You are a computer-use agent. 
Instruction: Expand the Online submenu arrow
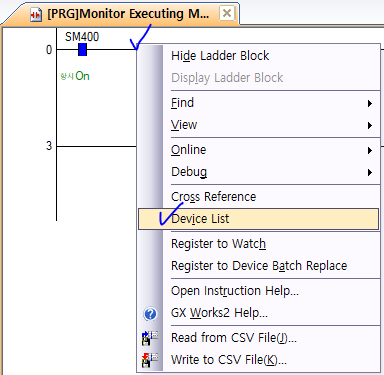point(370,150)
